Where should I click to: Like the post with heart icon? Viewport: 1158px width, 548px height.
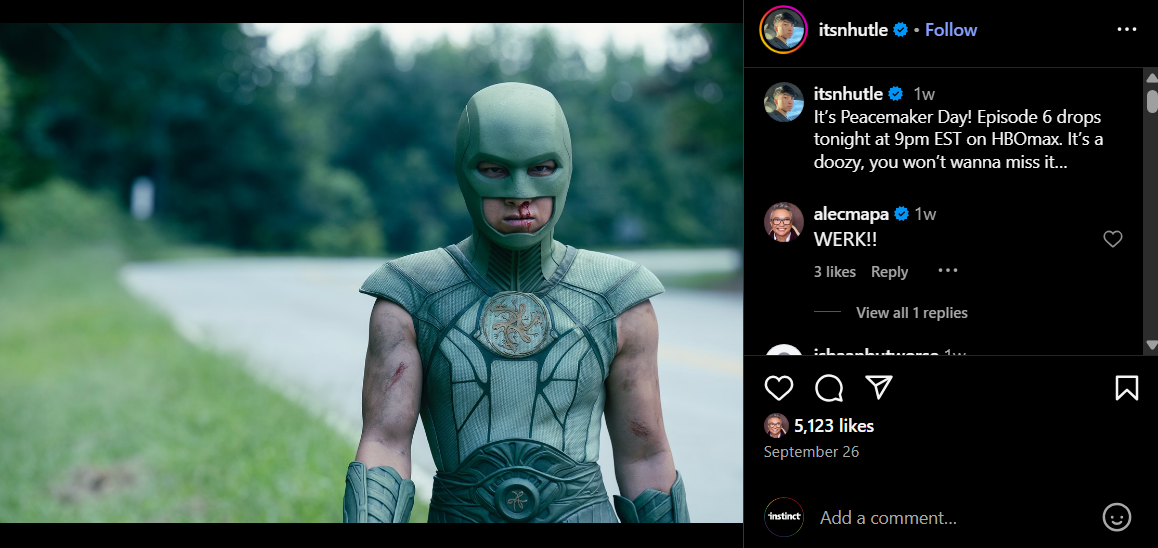coord(779,388)
